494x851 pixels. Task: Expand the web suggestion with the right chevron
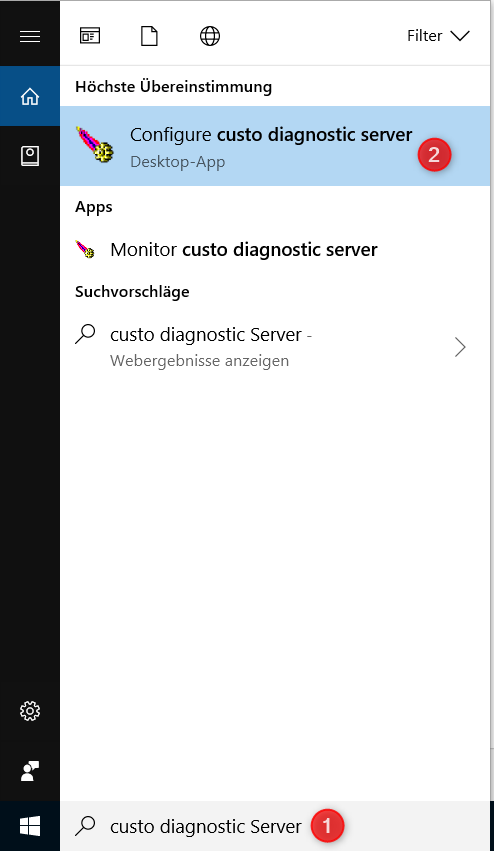click(x=460, y=347)
